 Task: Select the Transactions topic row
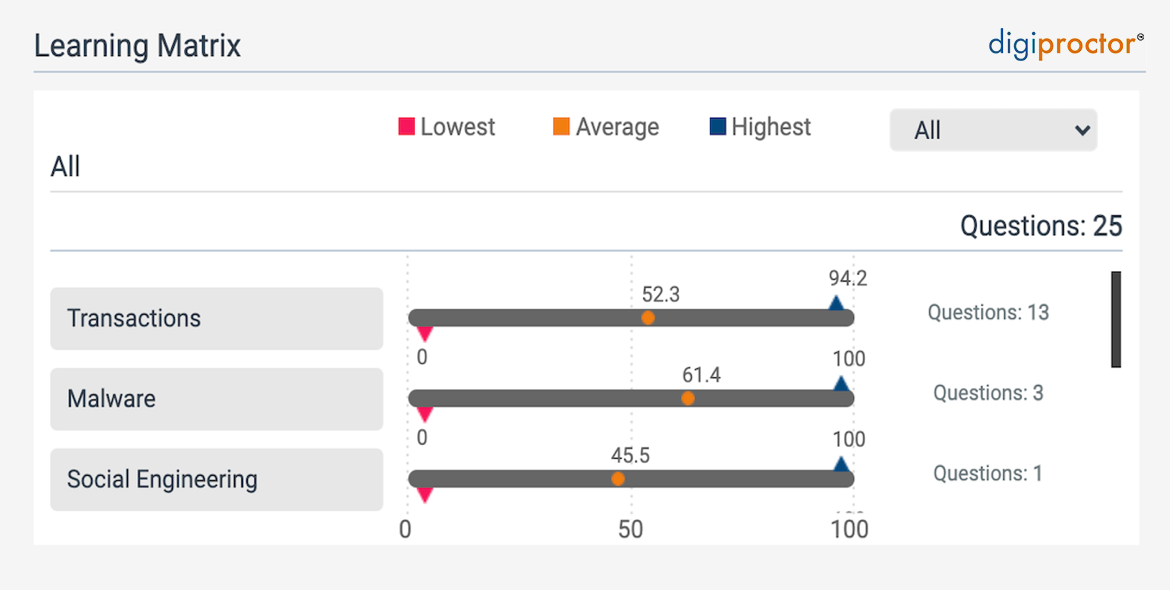(x=216, y=319)
